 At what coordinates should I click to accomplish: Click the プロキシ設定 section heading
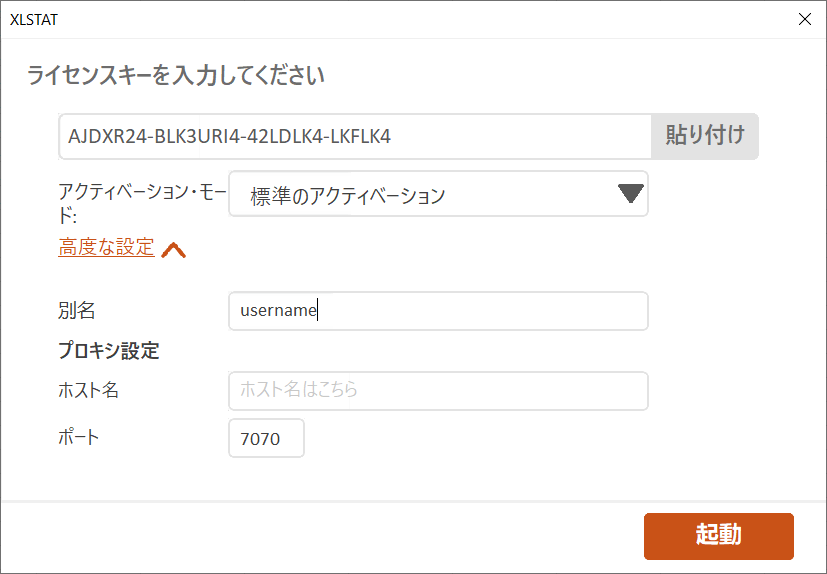[x=109, y=351]
